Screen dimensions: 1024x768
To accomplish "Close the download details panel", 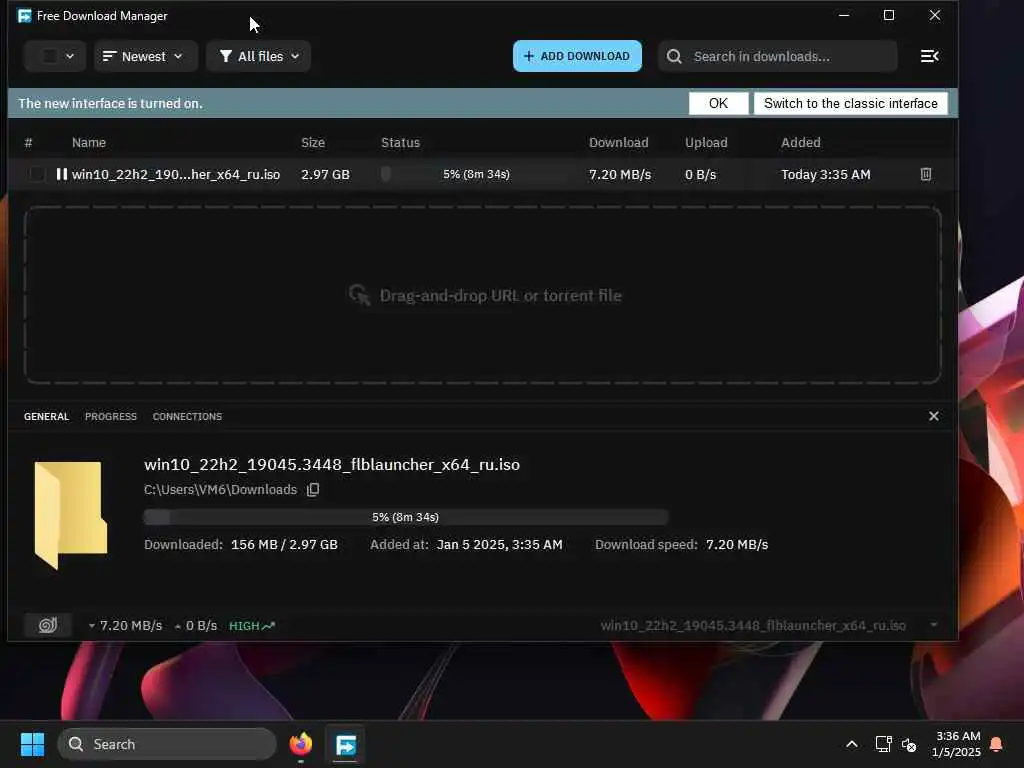I will 934,416.
